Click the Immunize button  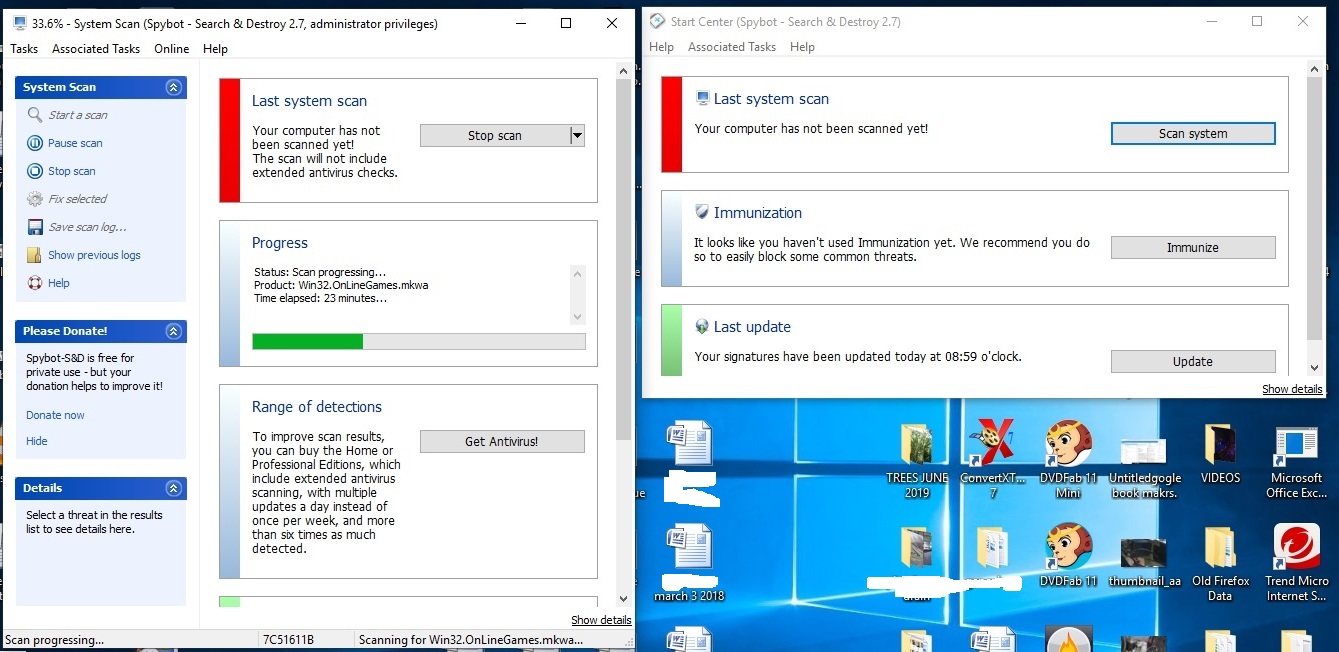click(x=1192, y=247)
